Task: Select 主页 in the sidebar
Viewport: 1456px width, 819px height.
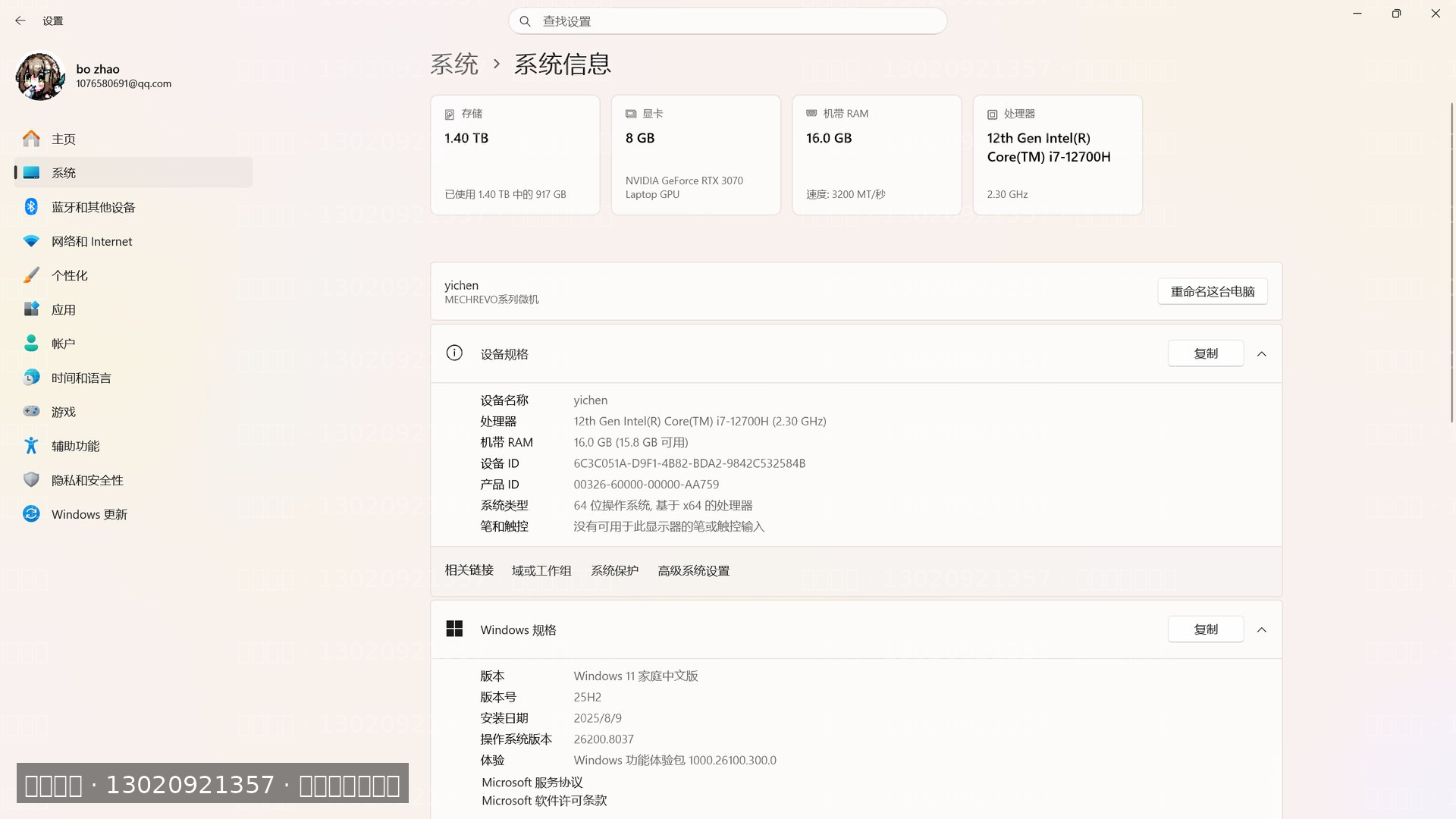Action: [64, 139]
